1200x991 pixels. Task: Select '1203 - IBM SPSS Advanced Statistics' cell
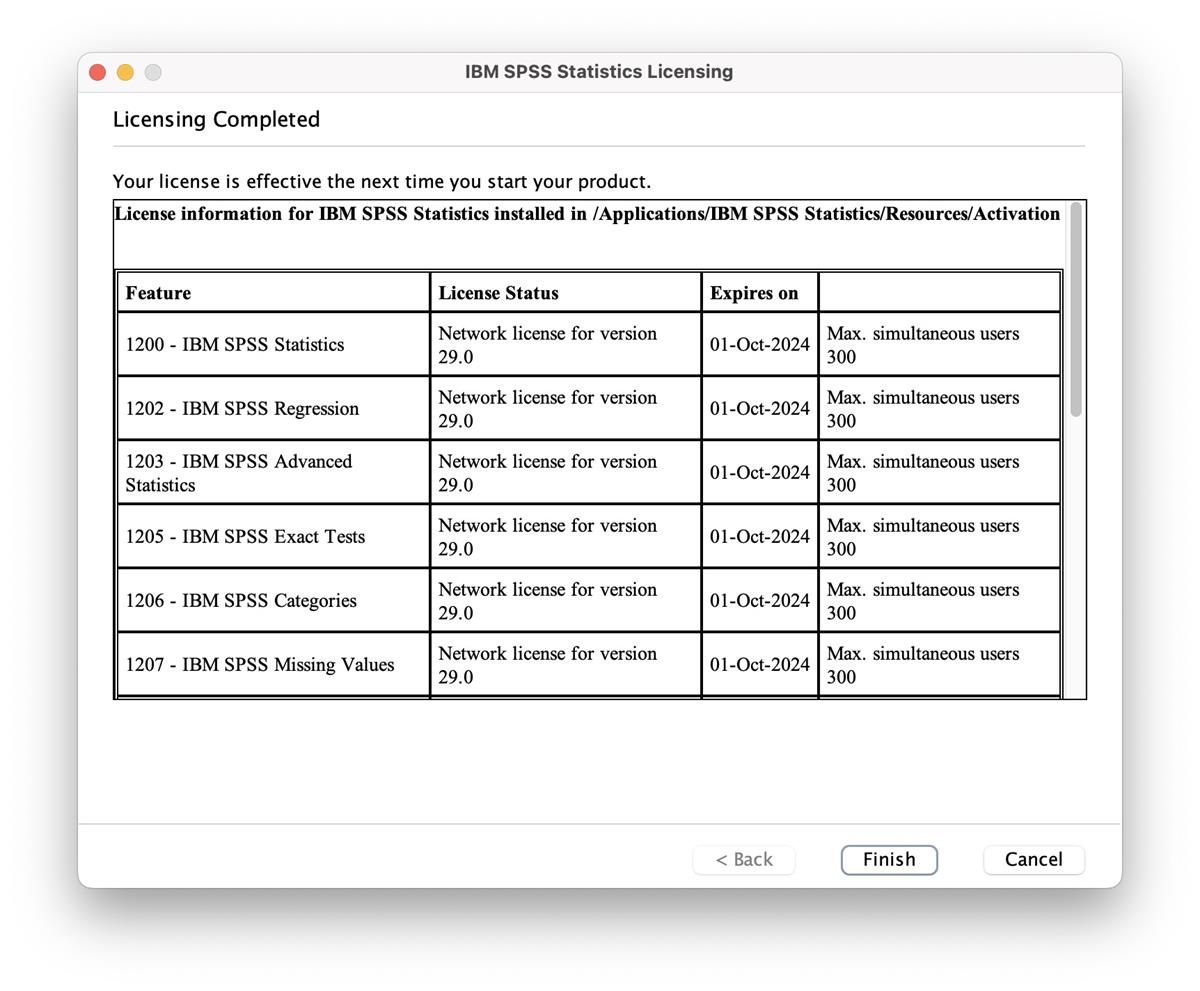(274, 472)
